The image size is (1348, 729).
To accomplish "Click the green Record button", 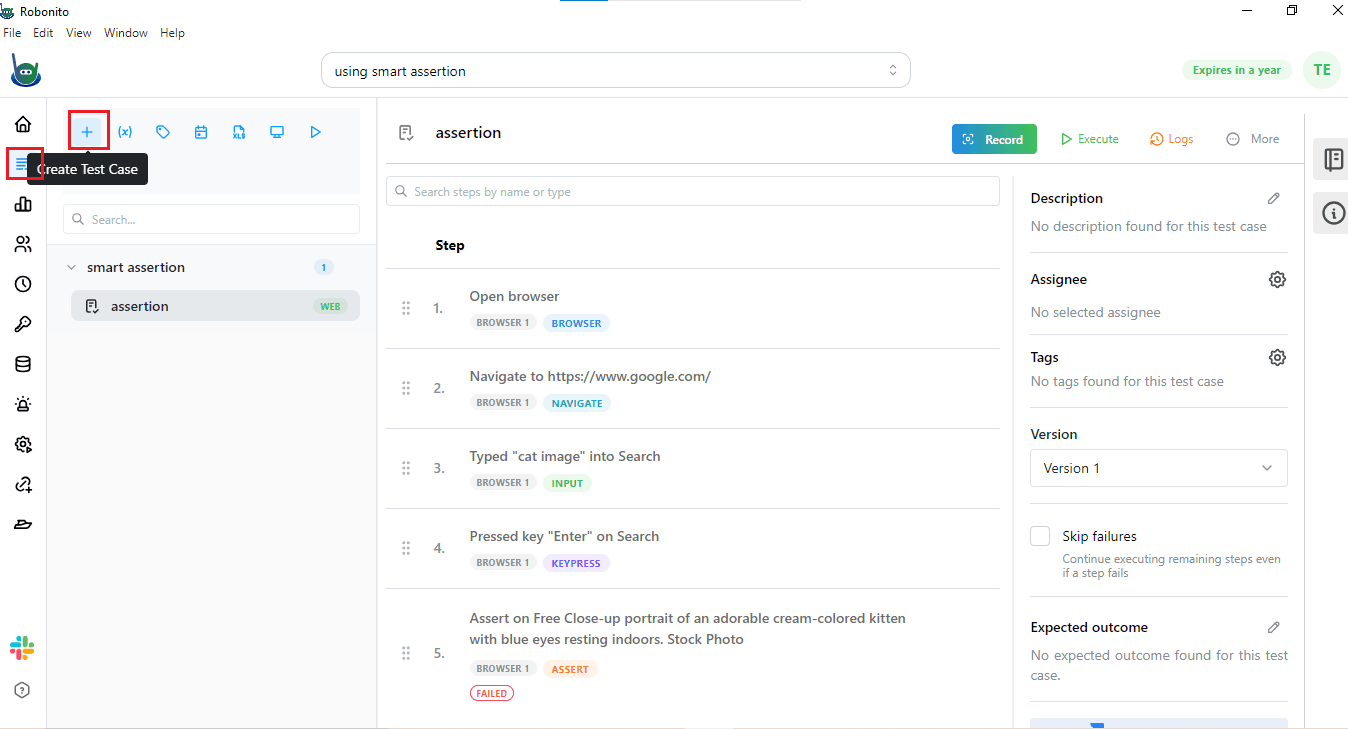I will click(x=994, y=138).
